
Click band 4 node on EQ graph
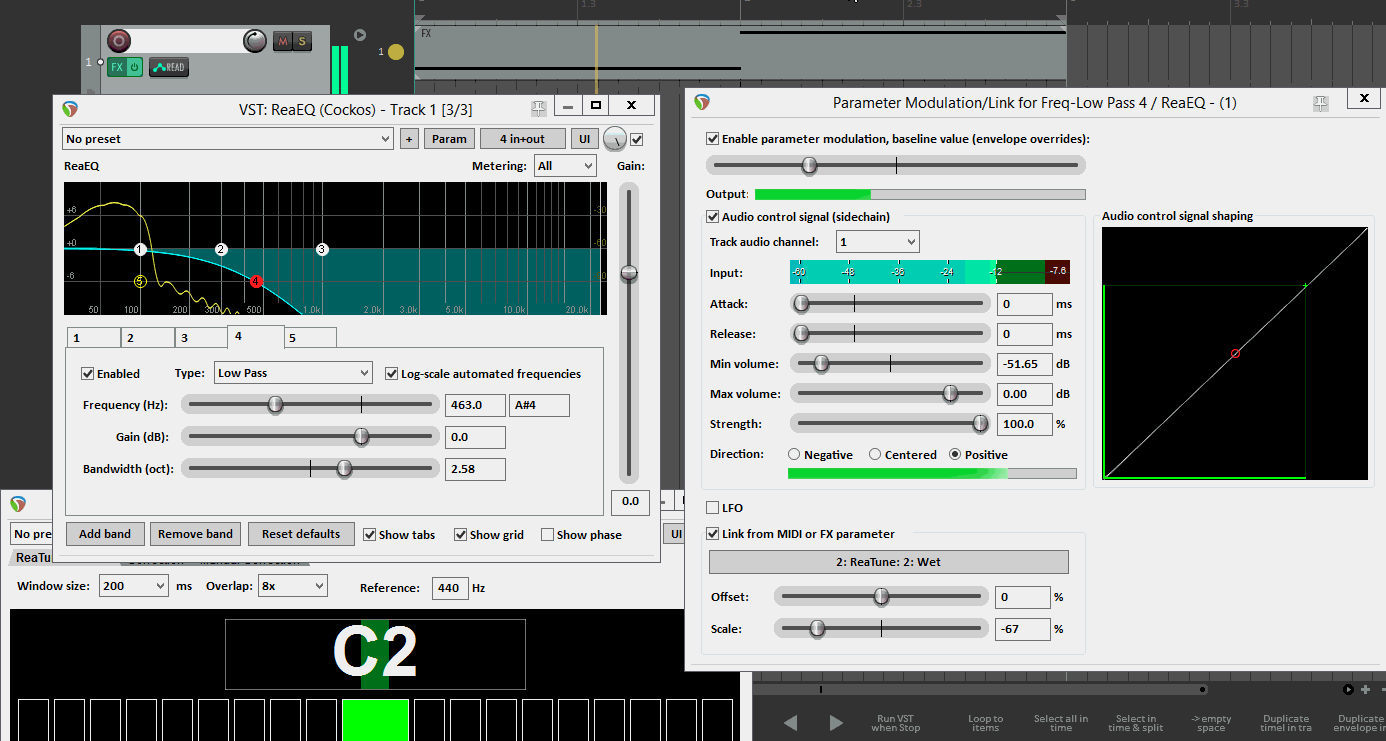click(256, 282)
